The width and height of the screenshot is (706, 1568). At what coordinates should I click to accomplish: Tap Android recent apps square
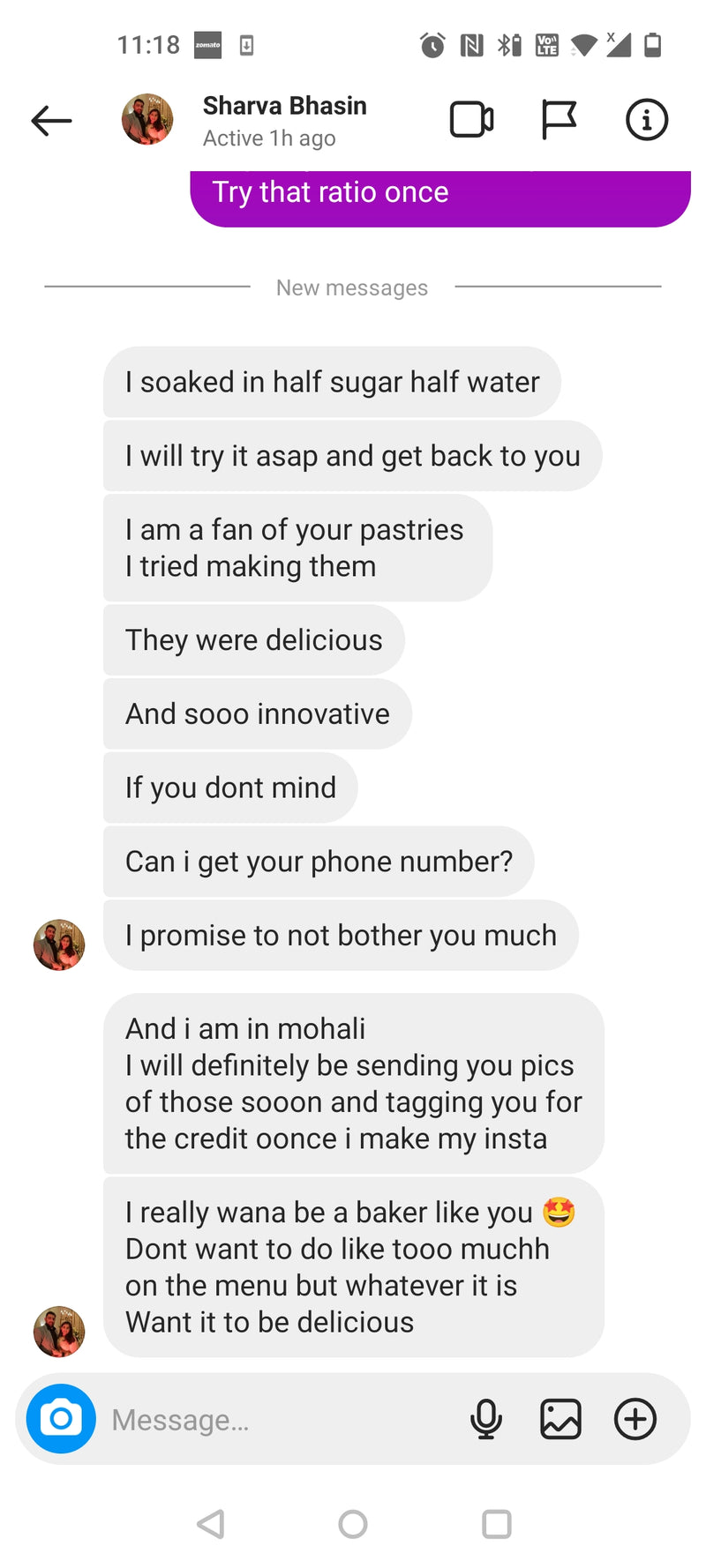pos(496,1523)
